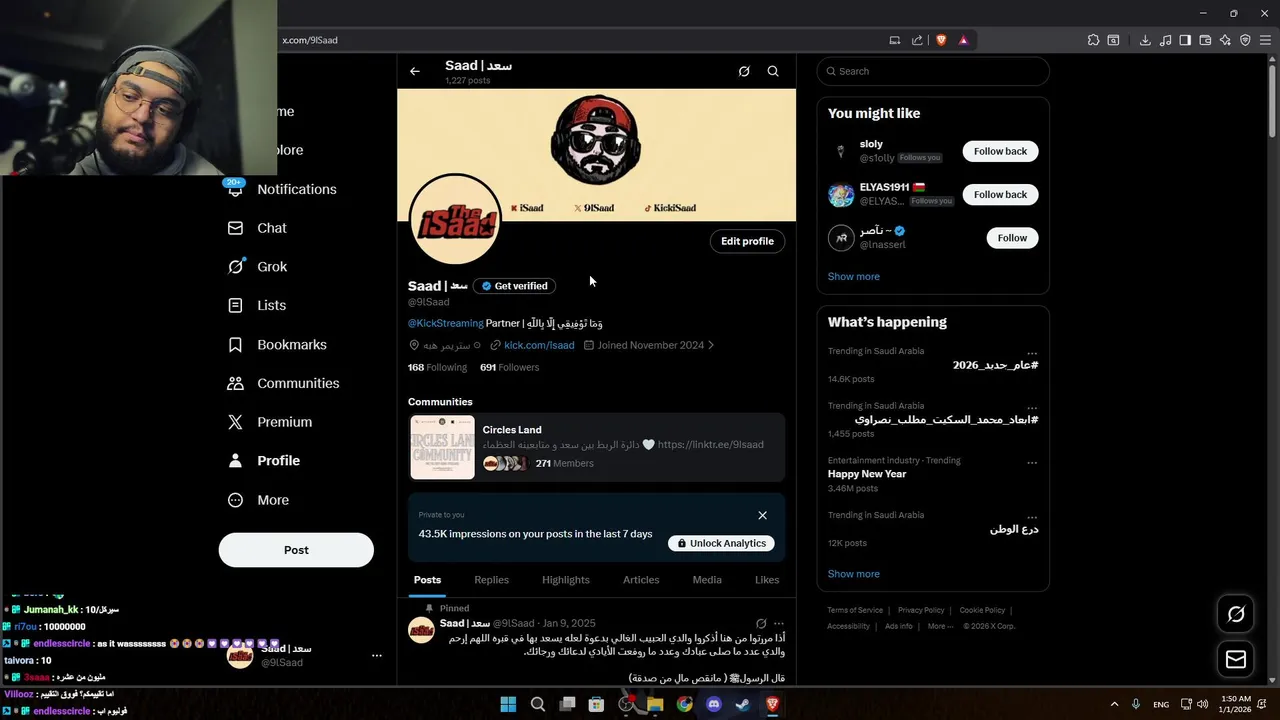The height and width of the screenshot is (720, 1280).
Task: Open account menu dots beside @9lSaad
Action: click(377, 655)
